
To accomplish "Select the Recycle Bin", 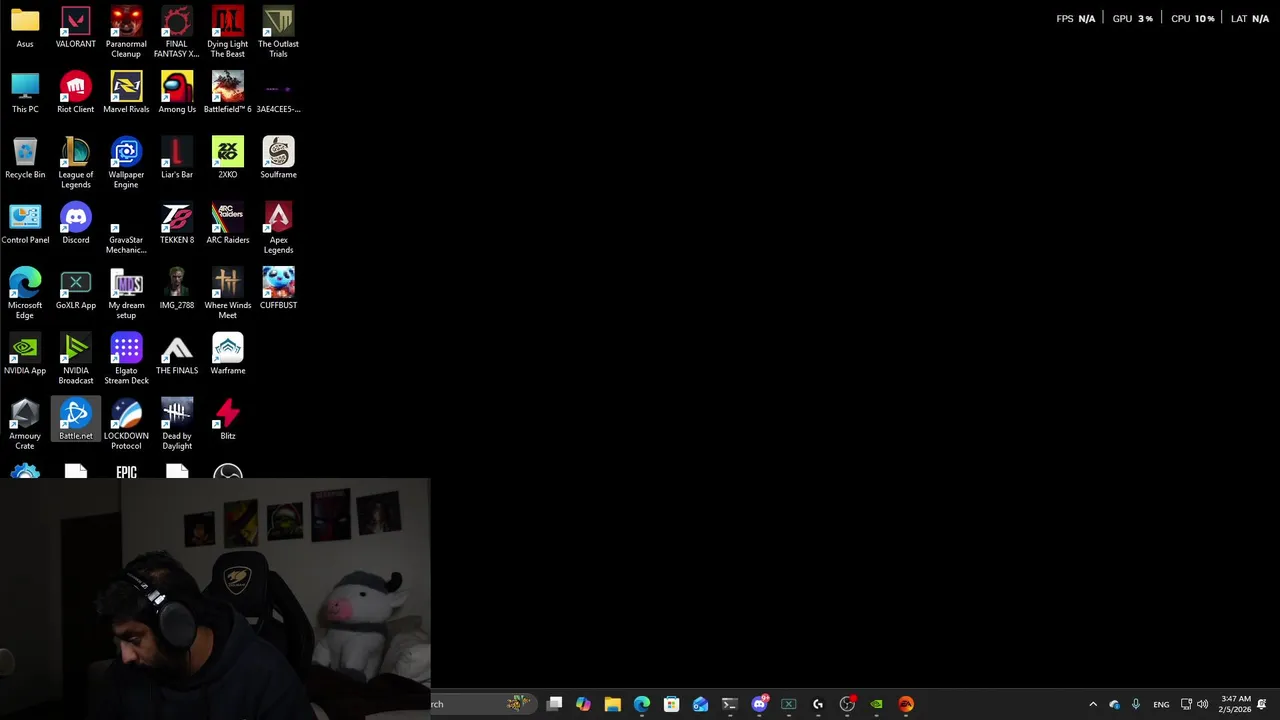I will tap(25, 158).
